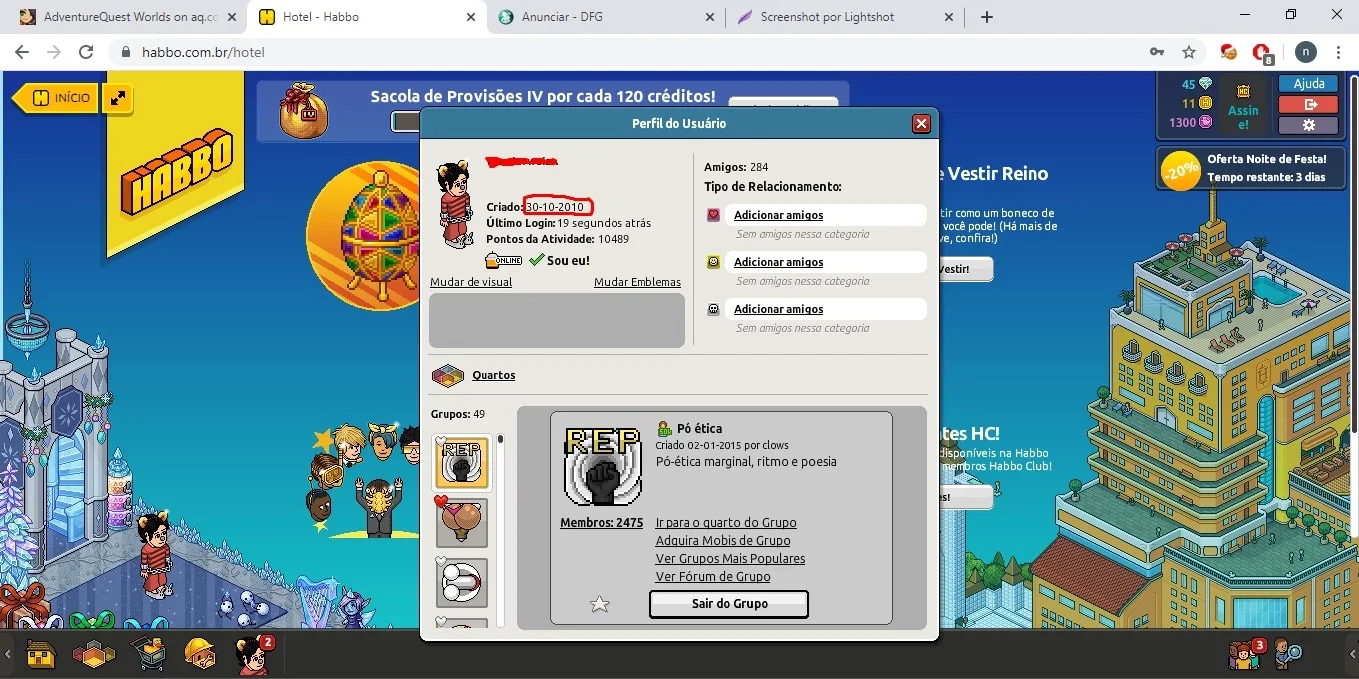This screenshot has width=1359, height=679.
Task: Reload the page
Action: (86, 52)
